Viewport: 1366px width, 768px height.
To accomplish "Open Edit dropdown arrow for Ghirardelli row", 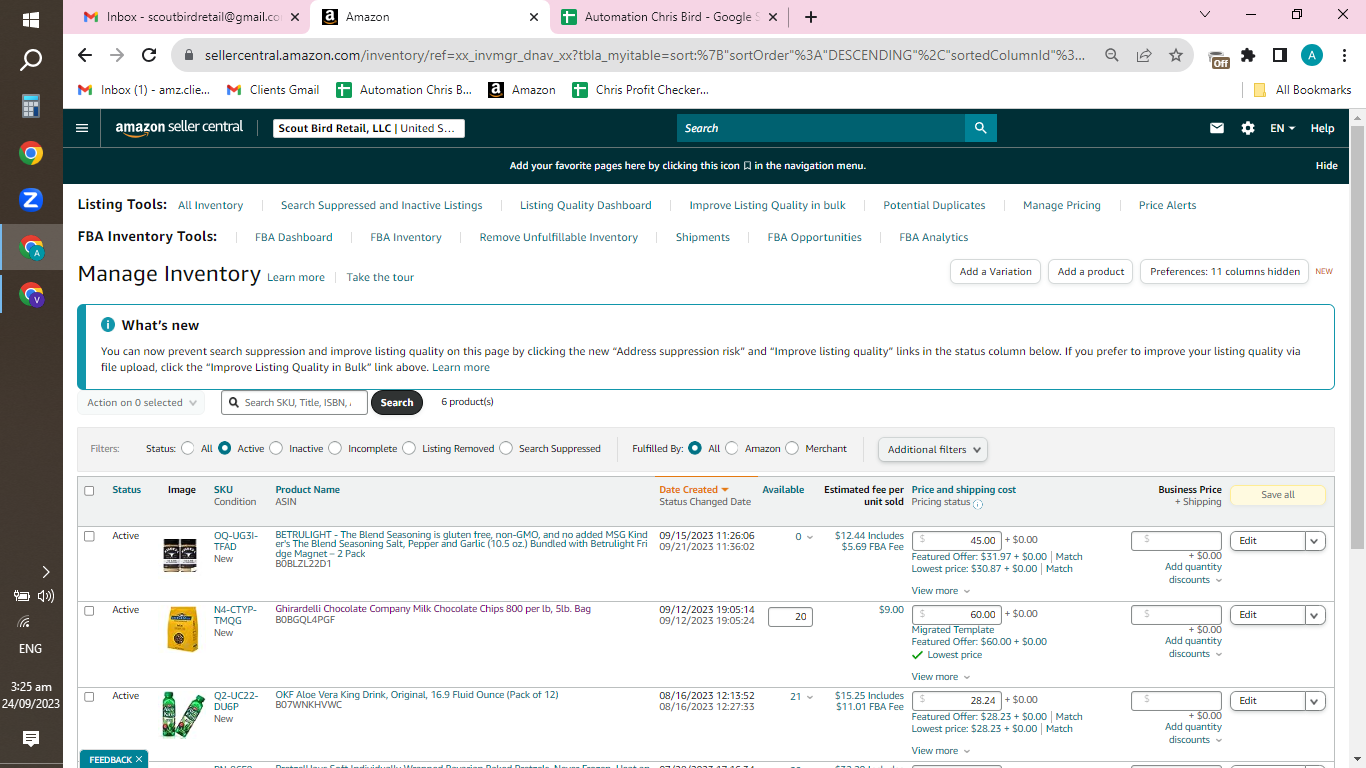I will (1315, 615).
